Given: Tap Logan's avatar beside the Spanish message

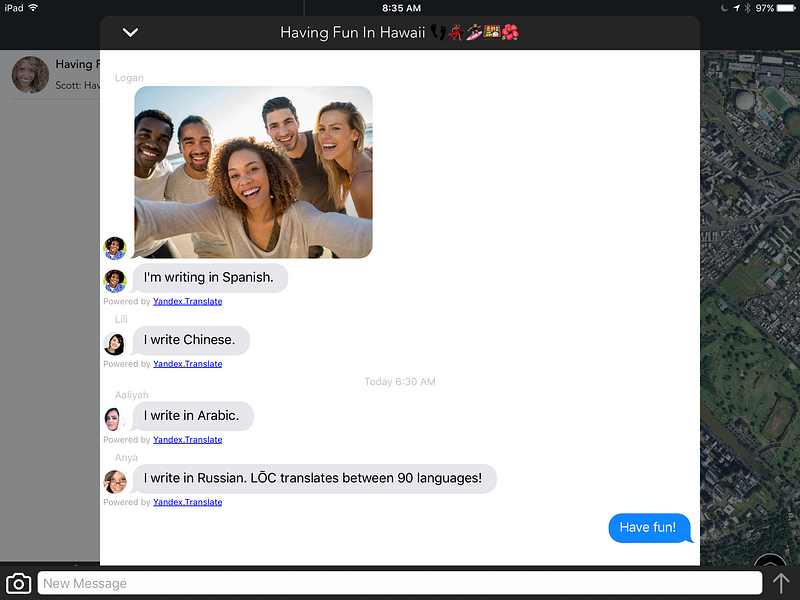Looking at the screenshot, I should coord(115,281).
